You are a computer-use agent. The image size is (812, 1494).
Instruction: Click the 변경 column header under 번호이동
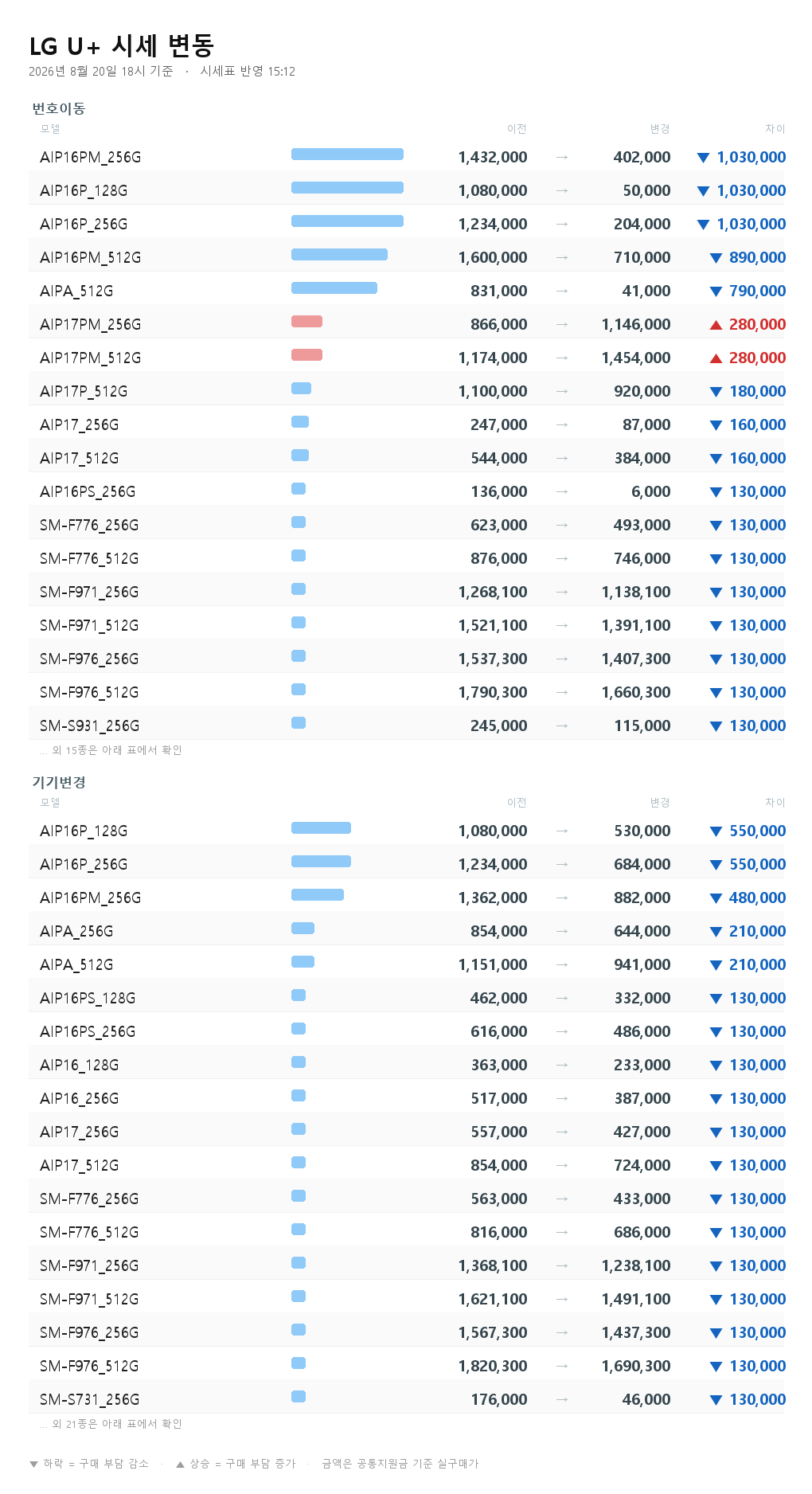(x=660, y=129)
